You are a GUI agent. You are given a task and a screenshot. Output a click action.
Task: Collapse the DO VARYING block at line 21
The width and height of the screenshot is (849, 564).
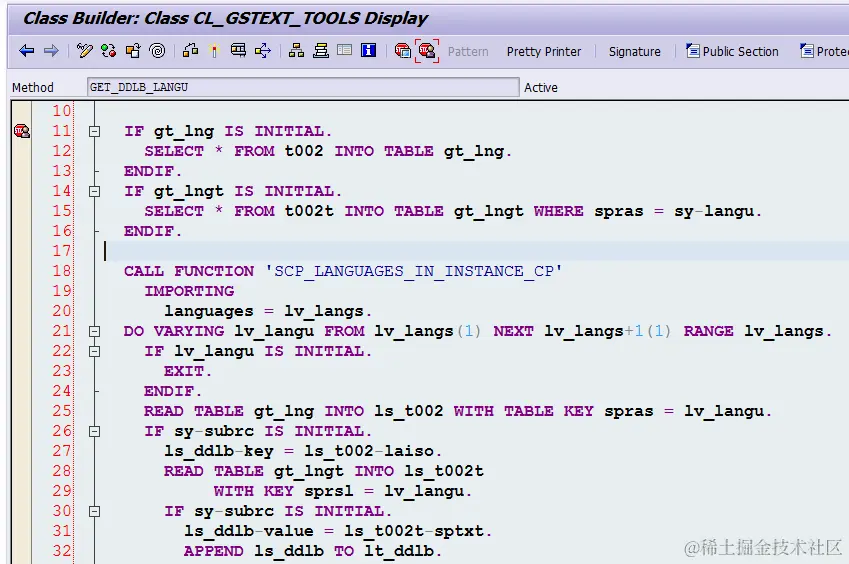pos(95,331)
